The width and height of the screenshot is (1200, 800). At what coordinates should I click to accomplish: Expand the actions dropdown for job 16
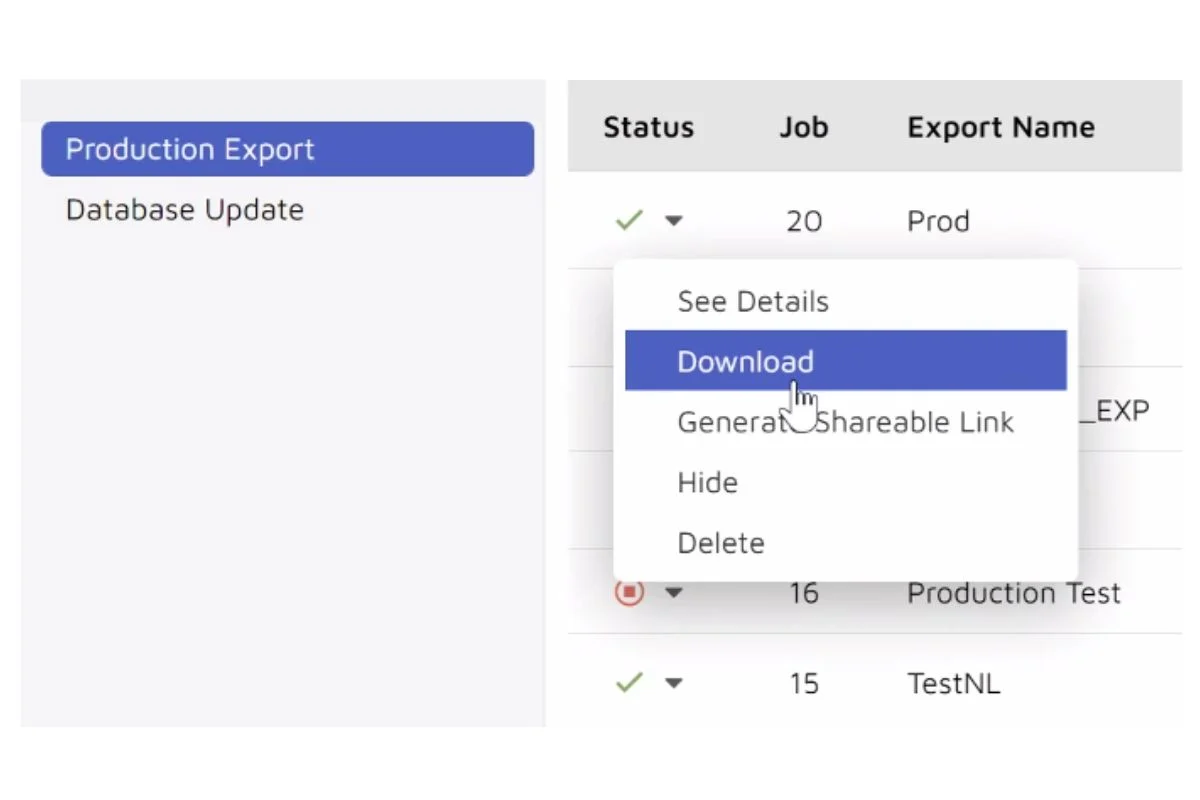[x=673, y=594]
